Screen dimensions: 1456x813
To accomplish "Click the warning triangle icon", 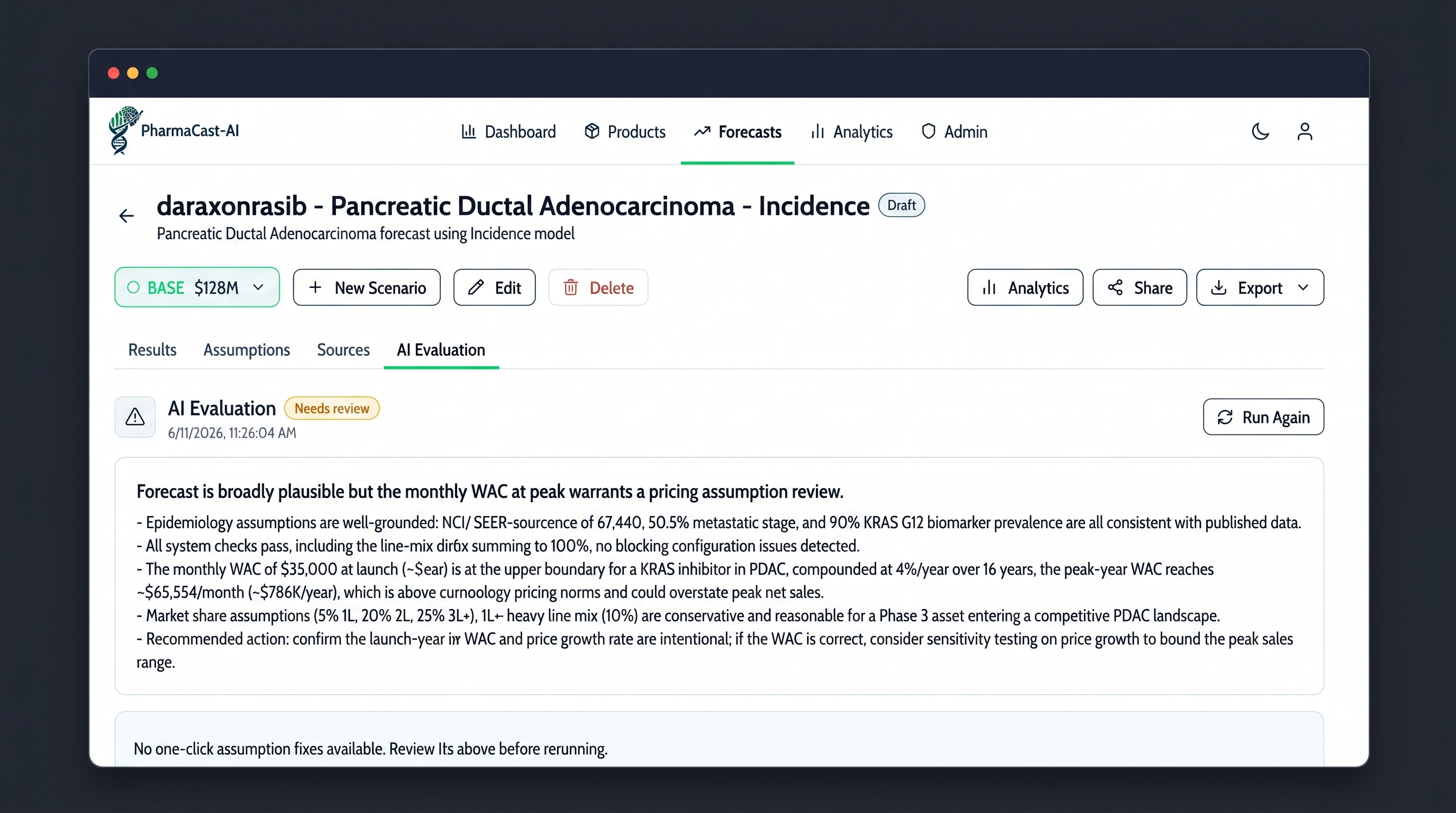I will [135, 417].
